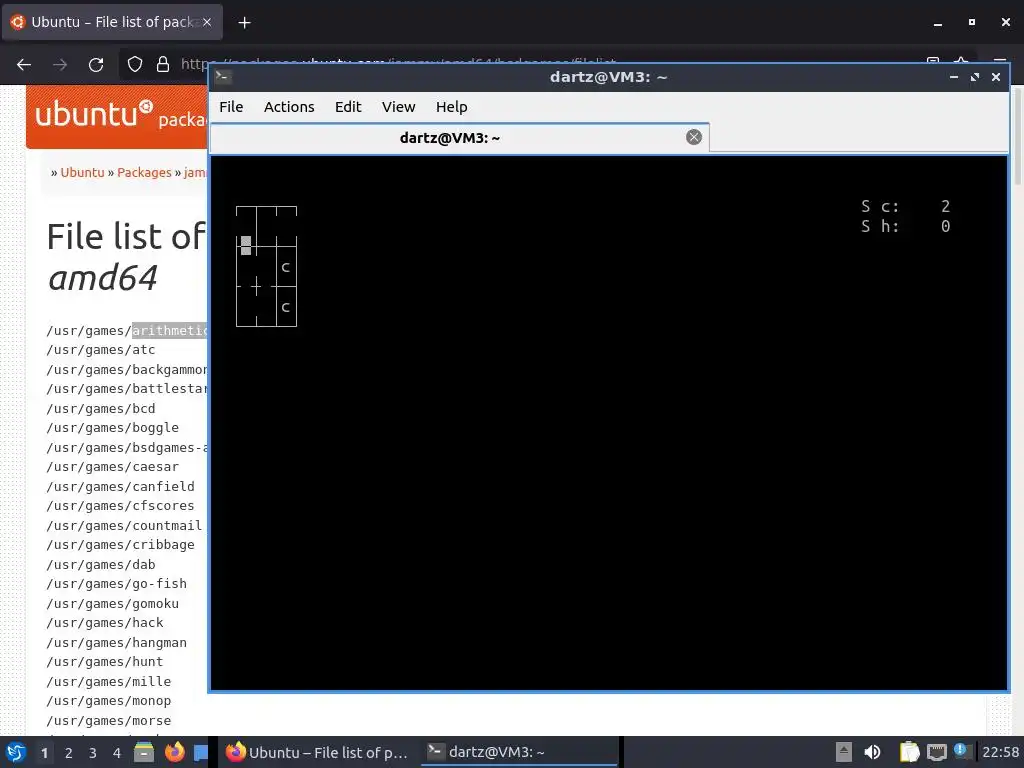Close the Ubuntu File list browser tab
Screen dimensions: 1024x768
pos(207,22)
